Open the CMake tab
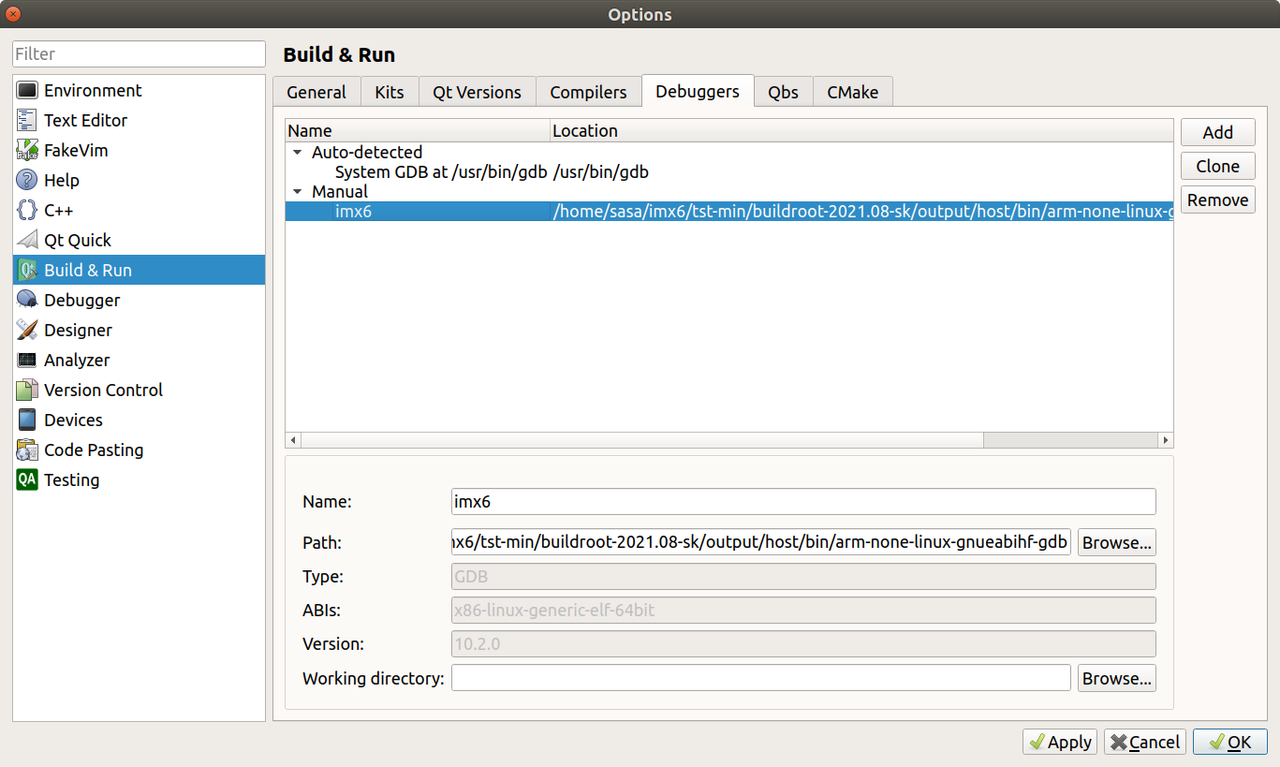Viewport: 1280px width, 767px height. [852, 92]
